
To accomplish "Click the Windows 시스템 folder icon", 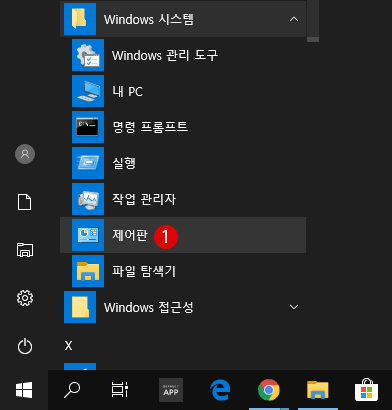I will (80, 19).
